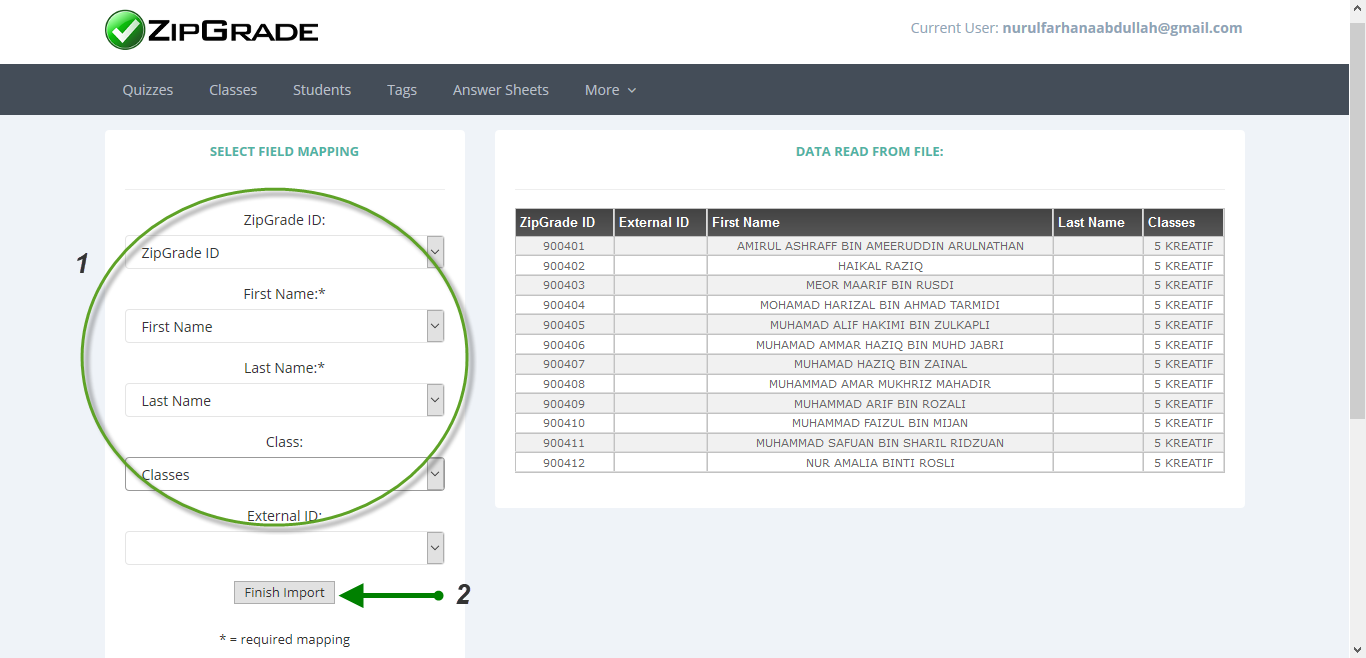Click MUHAMMAD SAFUAN BIN SHARIL RIDZUAN
Image resolution: width=1366 pixels, height=658 pixels.
pos(880,443)
